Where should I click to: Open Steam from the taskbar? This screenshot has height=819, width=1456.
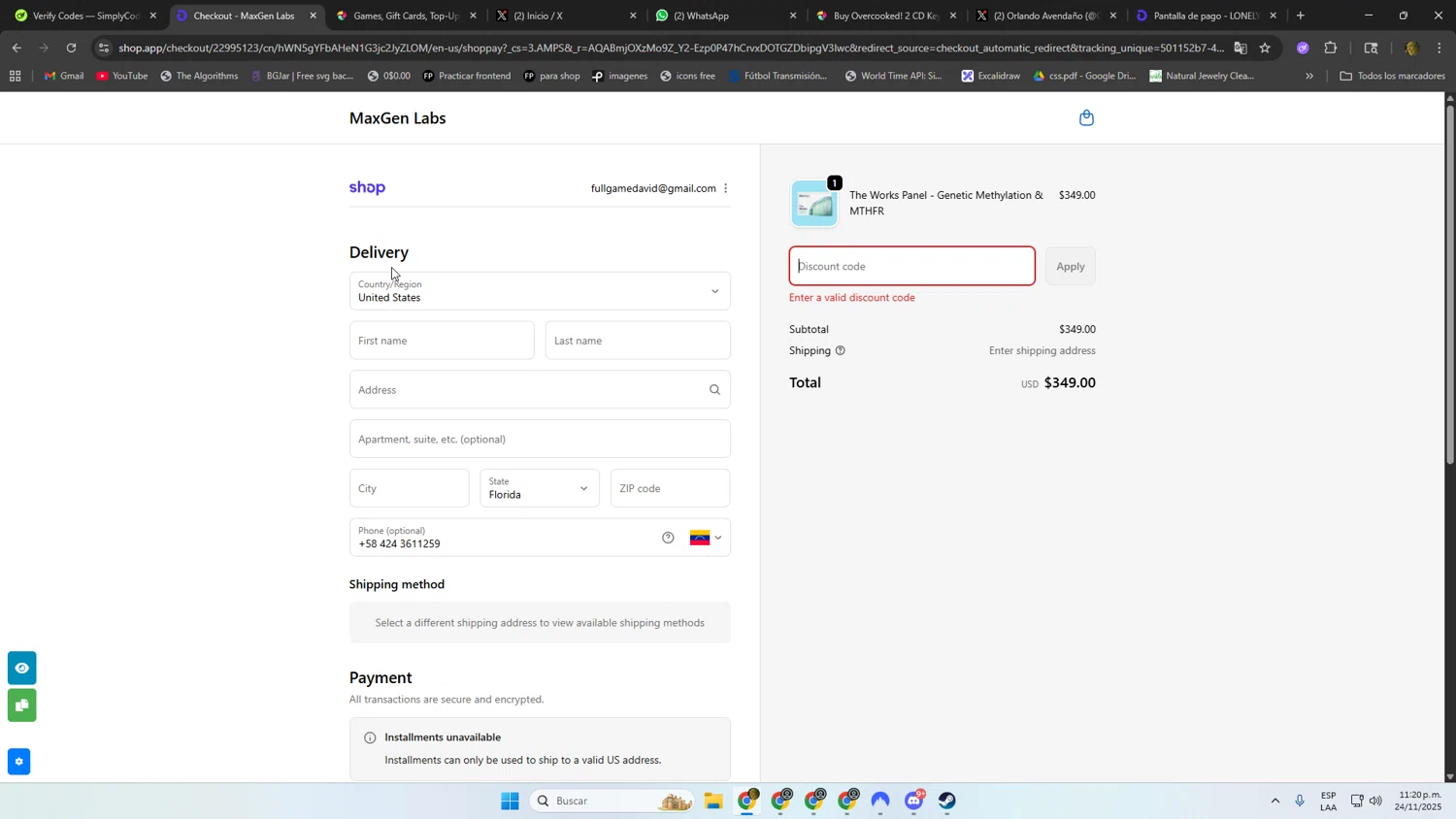click(947, 801)
